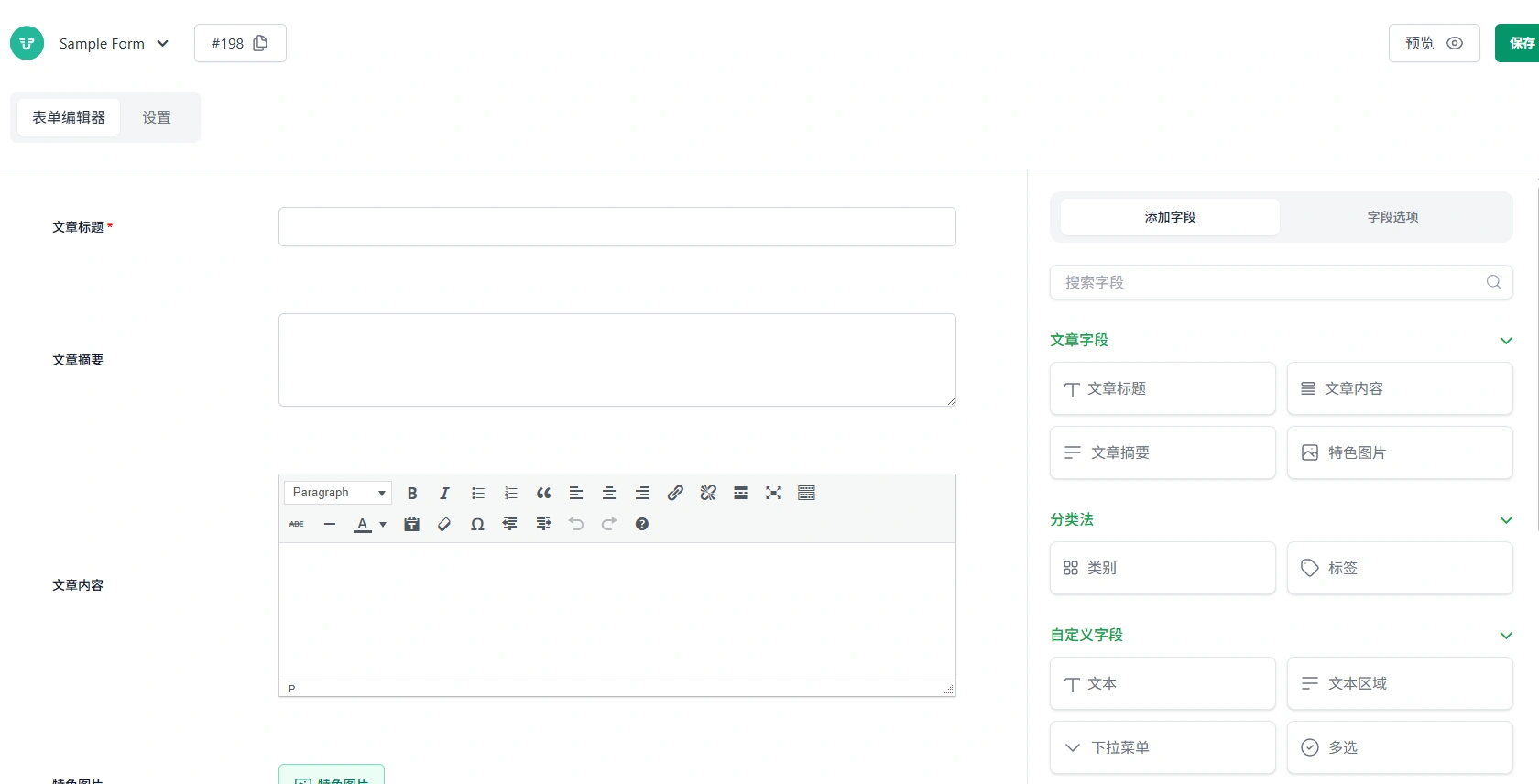The height and width of the screenshot is (784, 1539).
Task: Decrease paragraph indent
Action: [x=510, y=524]
